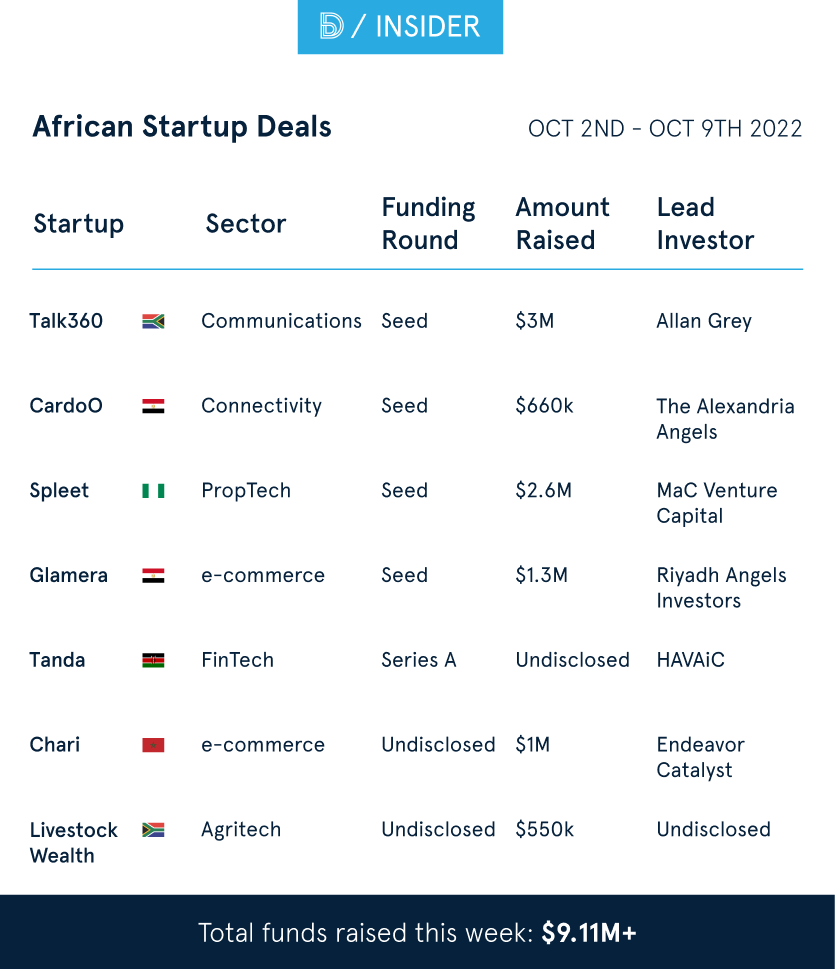Viewport: 835px width, 970px height.
Task: Open the Livestock Wealth startup entry
Action: pyautogui.click(x=73, y=842)
